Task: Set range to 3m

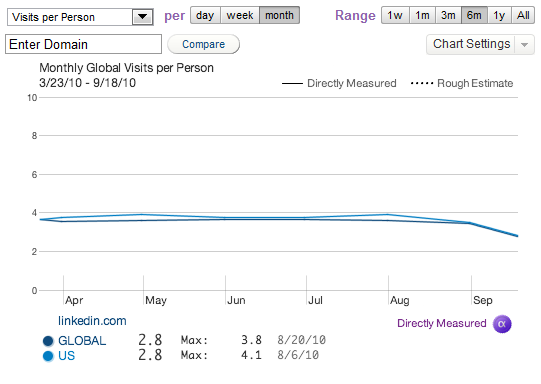Action: tap(448, 15)
